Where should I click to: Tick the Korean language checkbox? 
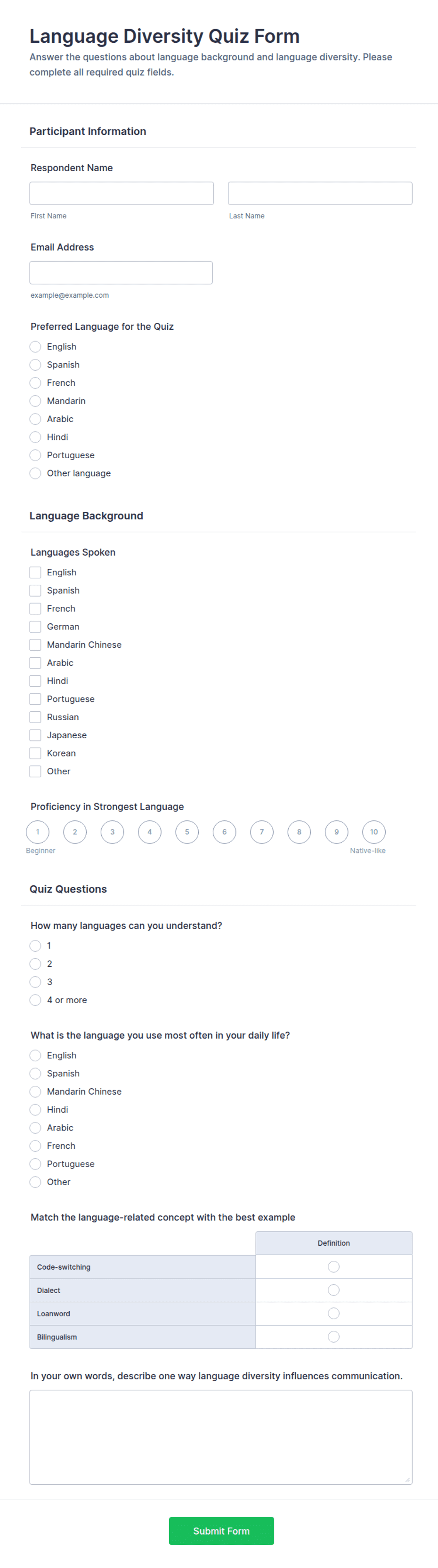(35, 754)
